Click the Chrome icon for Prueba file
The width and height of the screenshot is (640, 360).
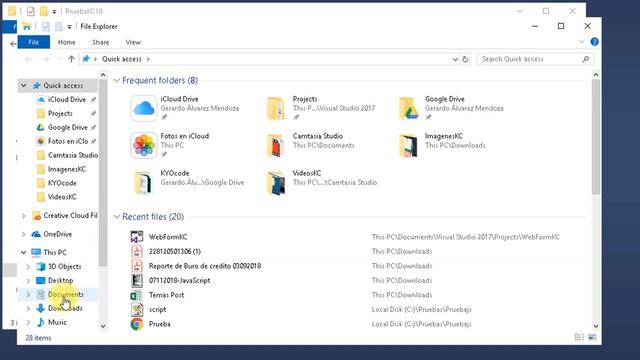pos(137,324)
